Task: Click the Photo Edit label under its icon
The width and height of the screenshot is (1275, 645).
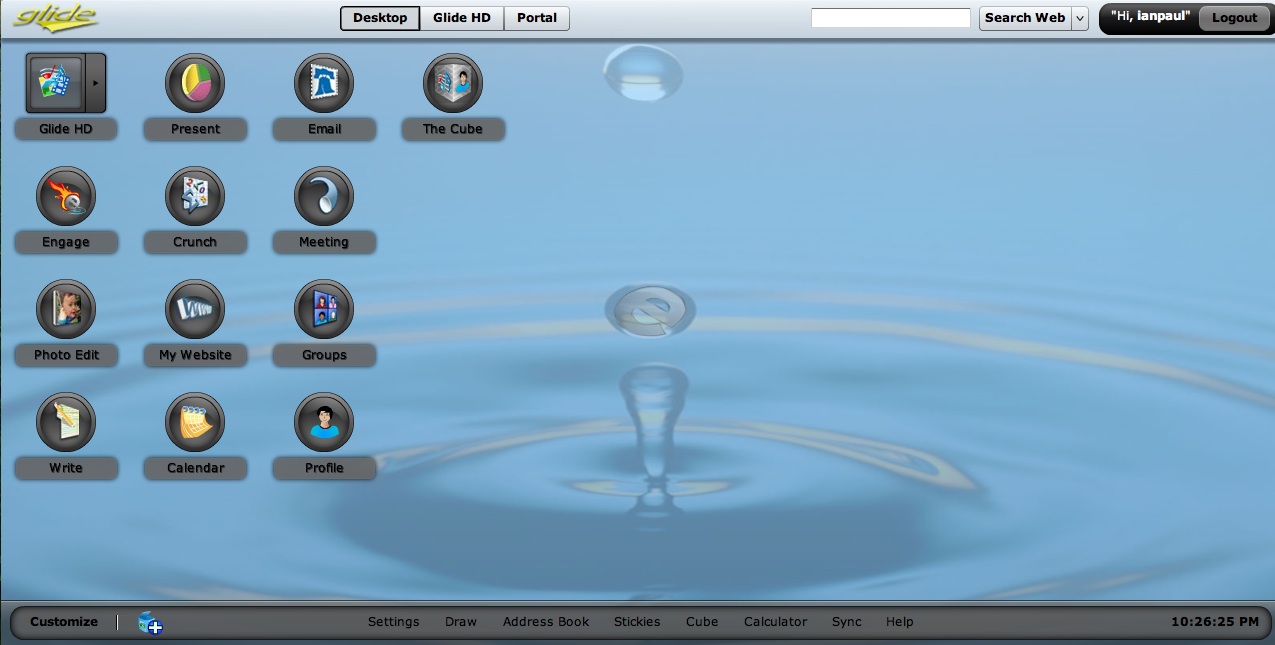Action: [66, 355]
